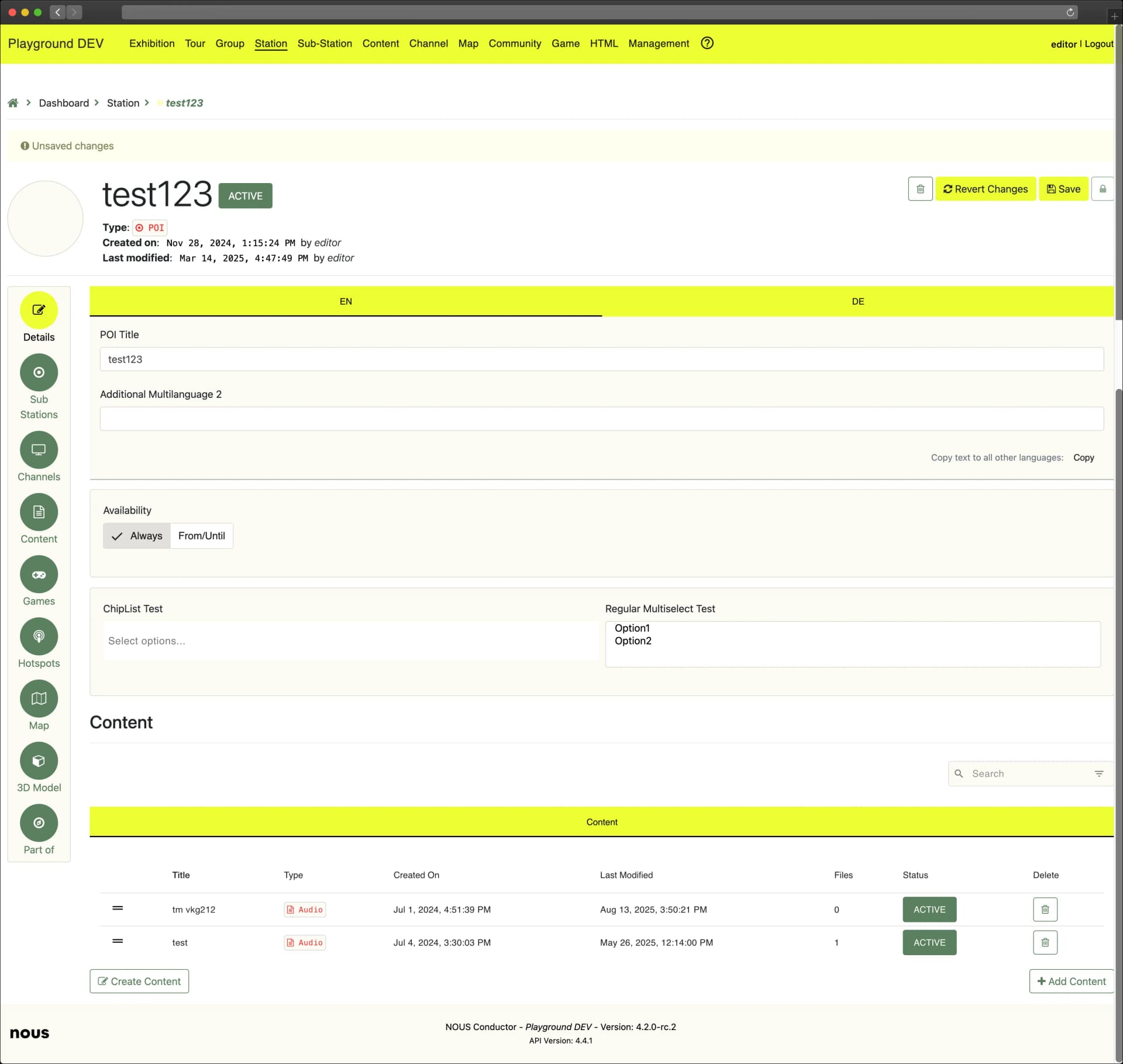Select Always availability option
Image resolution: width=1123 pixels, height=1064 pixels.
(x=137, y=536)
